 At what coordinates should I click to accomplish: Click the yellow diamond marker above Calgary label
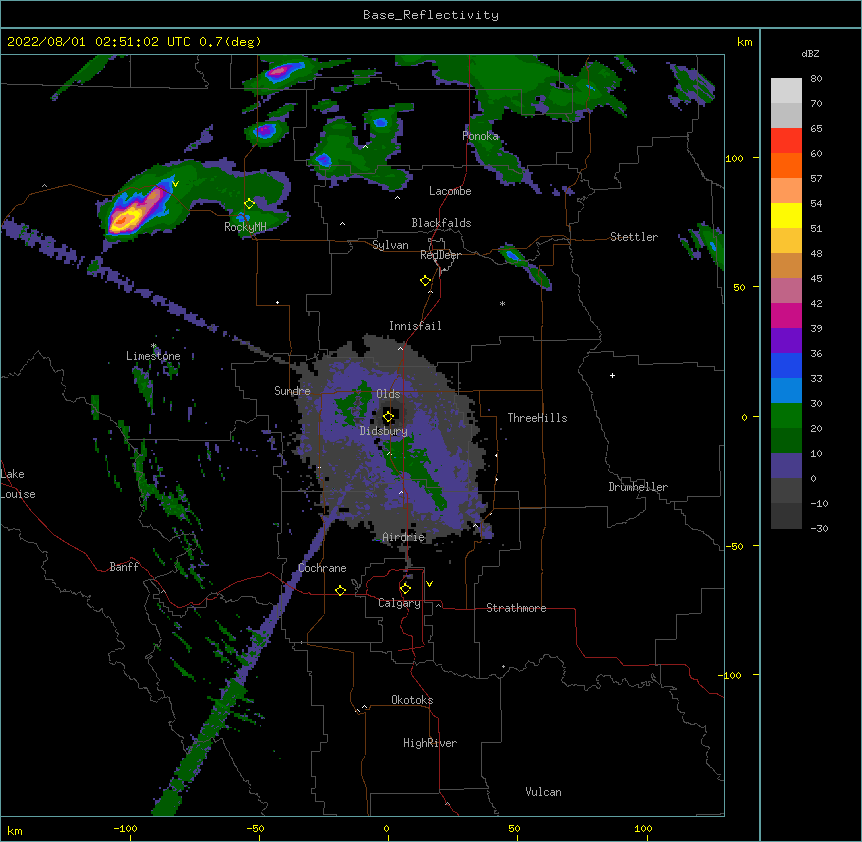[406, 589]
